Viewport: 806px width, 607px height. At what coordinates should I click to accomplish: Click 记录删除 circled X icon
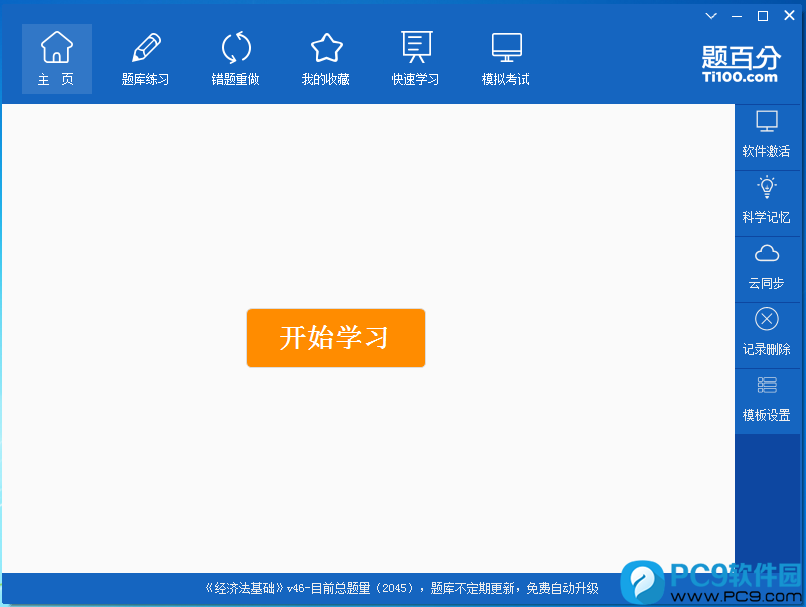pos(766,319)
